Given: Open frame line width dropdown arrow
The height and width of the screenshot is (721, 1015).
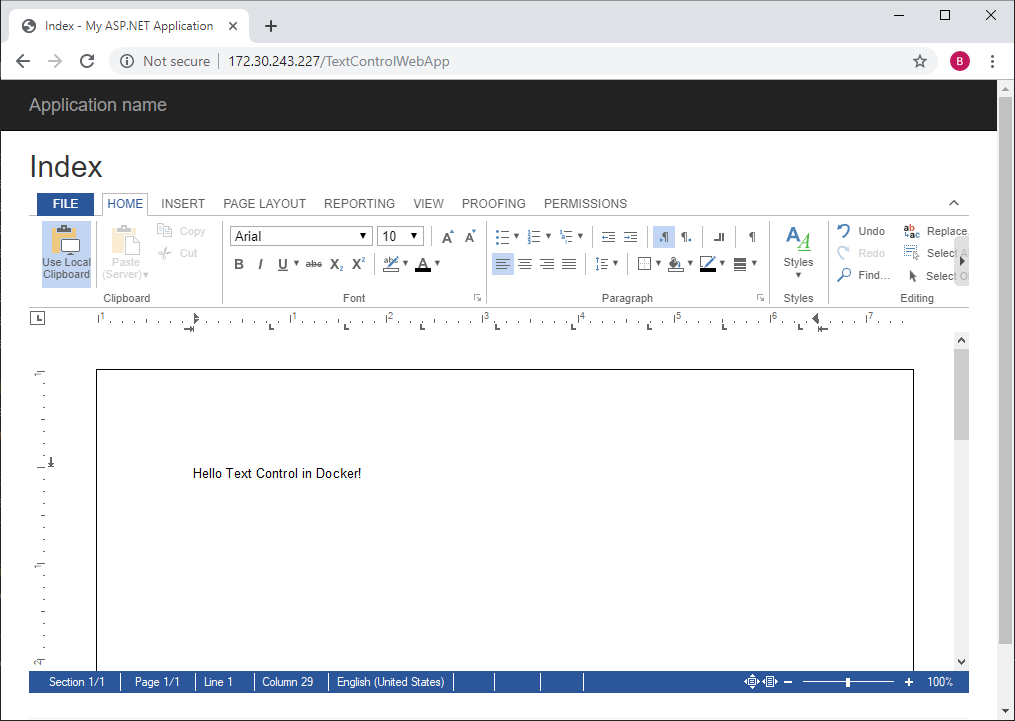Looking at the screenshot, I should click(755, 263).
